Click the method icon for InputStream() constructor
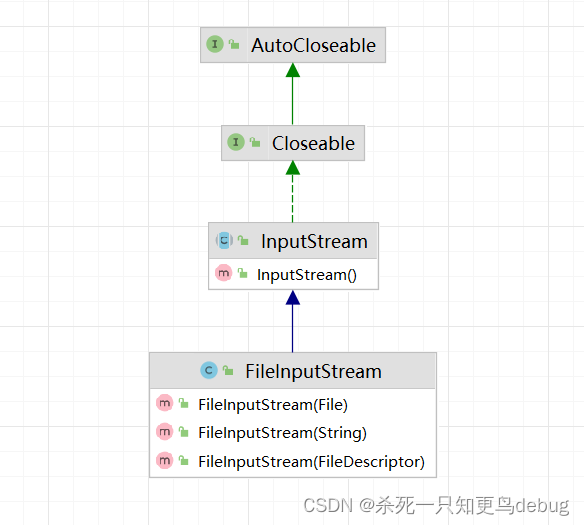Screen dimensions: 584x525 (223, 273)
